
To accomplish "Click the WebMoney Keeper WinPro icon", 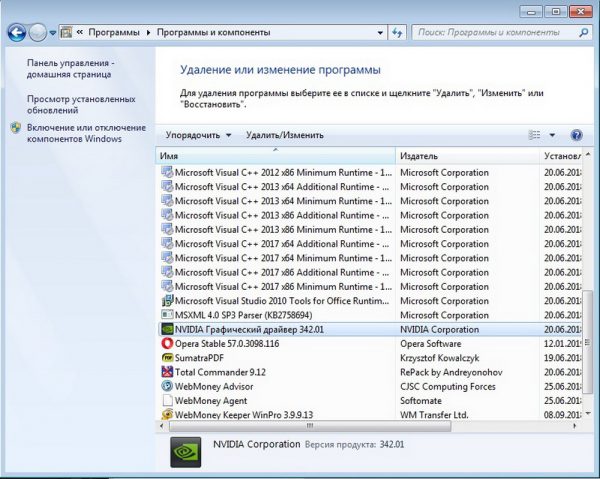I will [167, 415].
